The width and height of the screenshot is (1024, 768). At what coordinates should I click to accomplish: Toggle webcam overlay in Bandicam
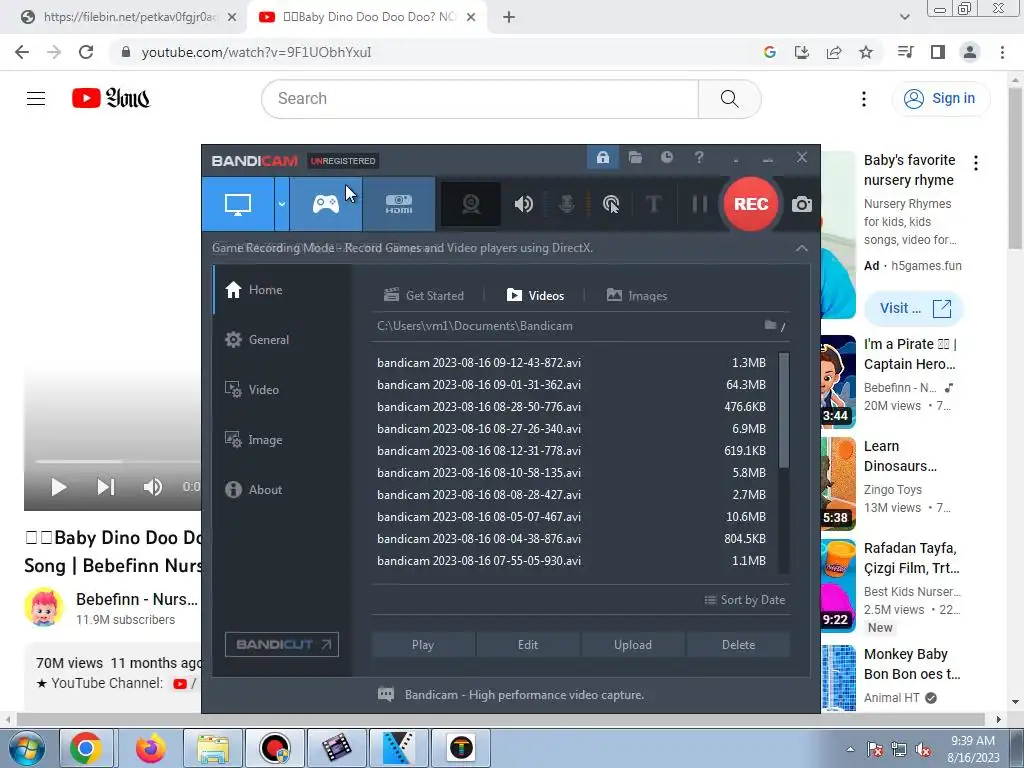[x=471, y=204]
